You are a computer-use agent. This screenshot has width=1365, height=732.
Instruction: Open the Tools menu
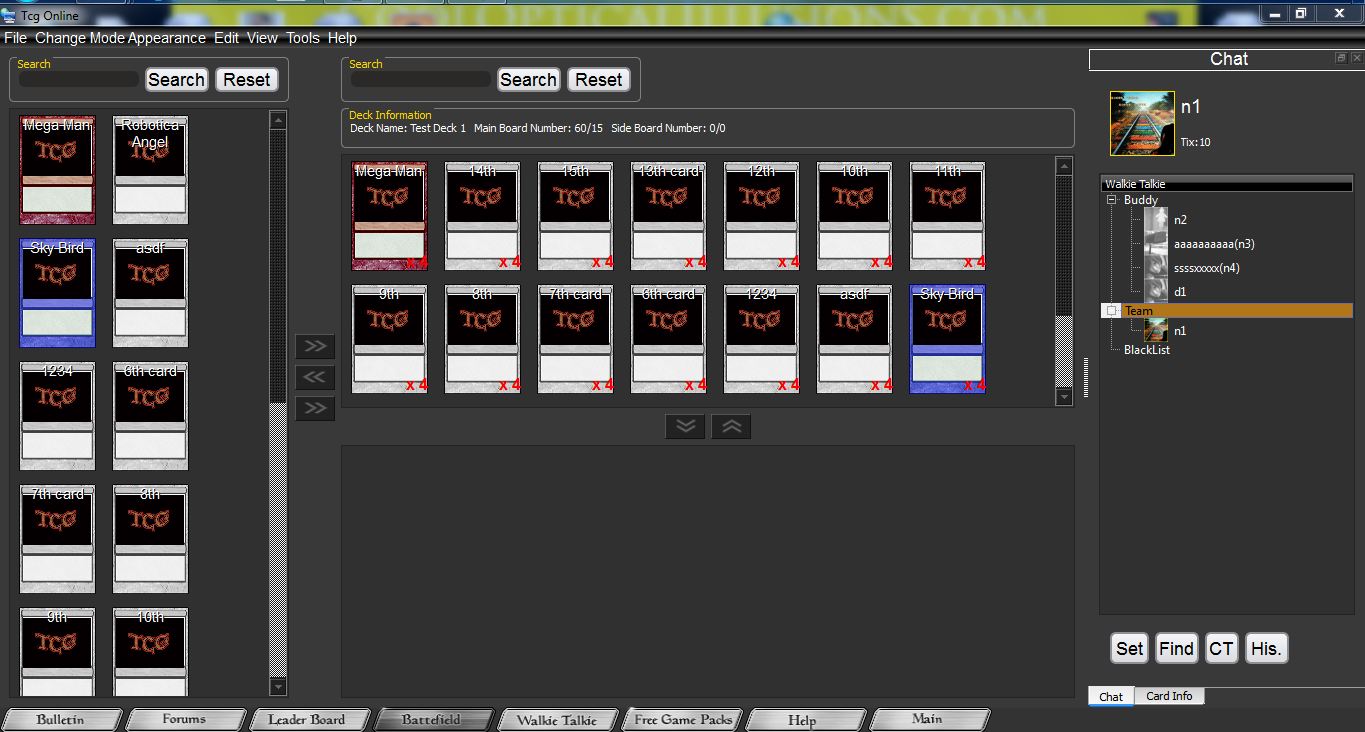coord(302,38)
